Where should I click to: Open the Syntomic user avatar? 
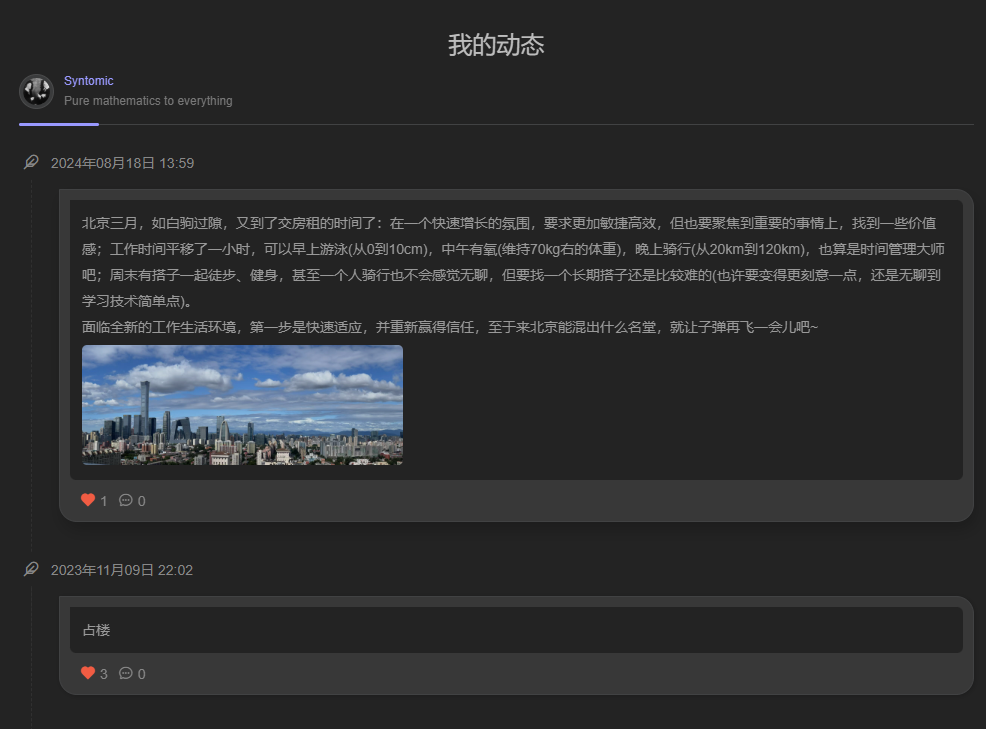click(36, 91)
